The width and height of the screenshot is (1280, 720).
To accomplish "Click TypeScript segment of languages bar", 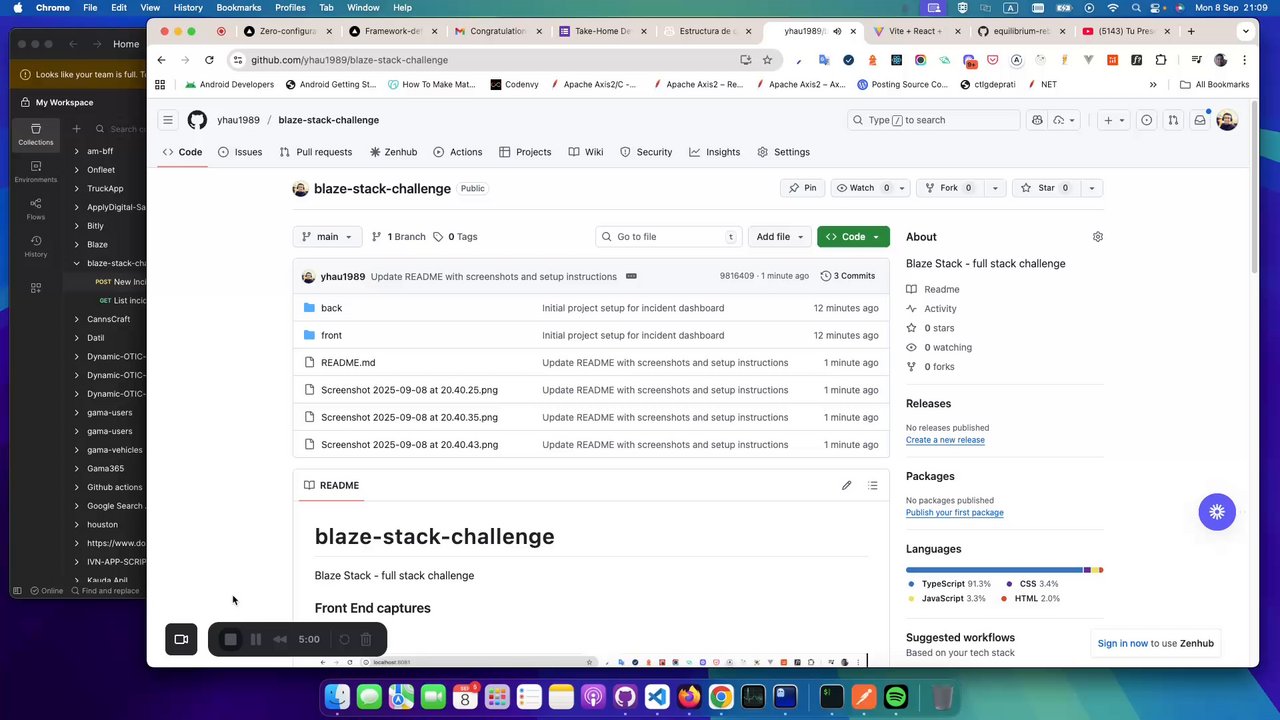I will click(994, 570).
